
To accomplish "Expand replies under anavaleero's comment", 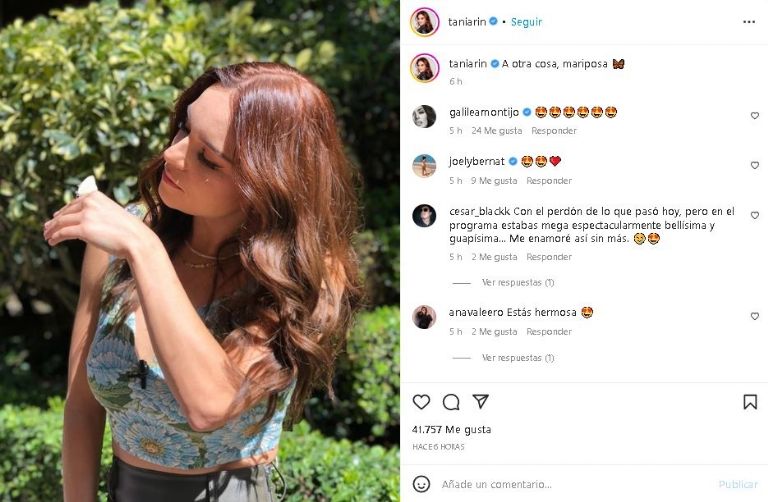I will click(517, 358).
